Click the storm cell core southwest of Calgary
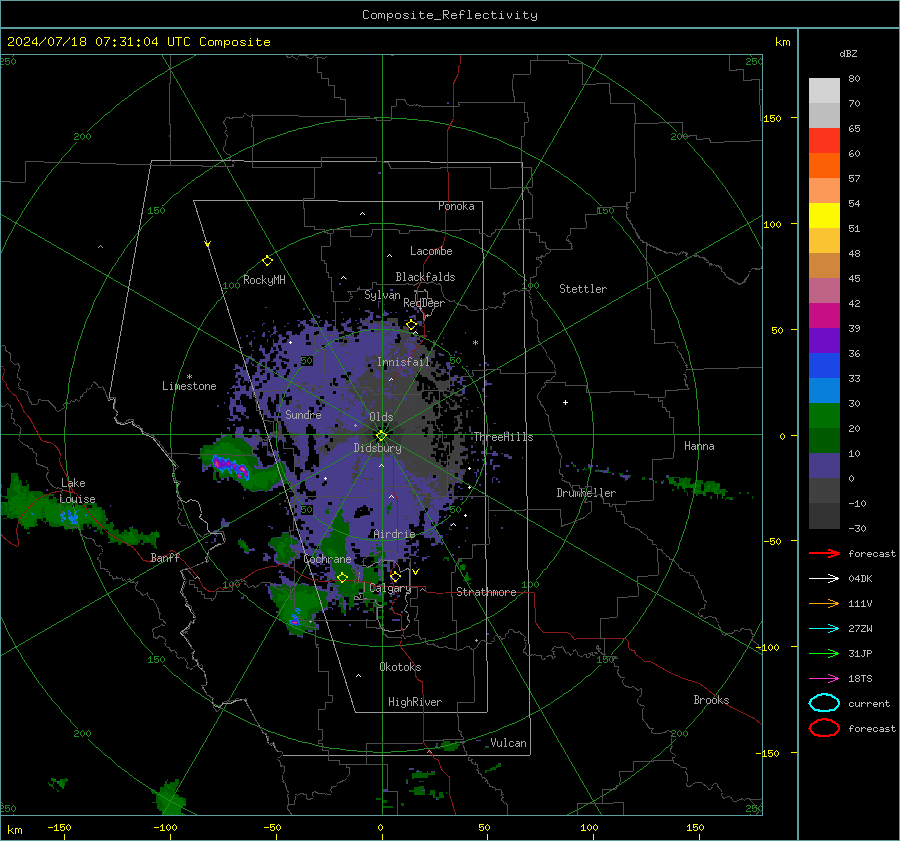 coord(295,619)
